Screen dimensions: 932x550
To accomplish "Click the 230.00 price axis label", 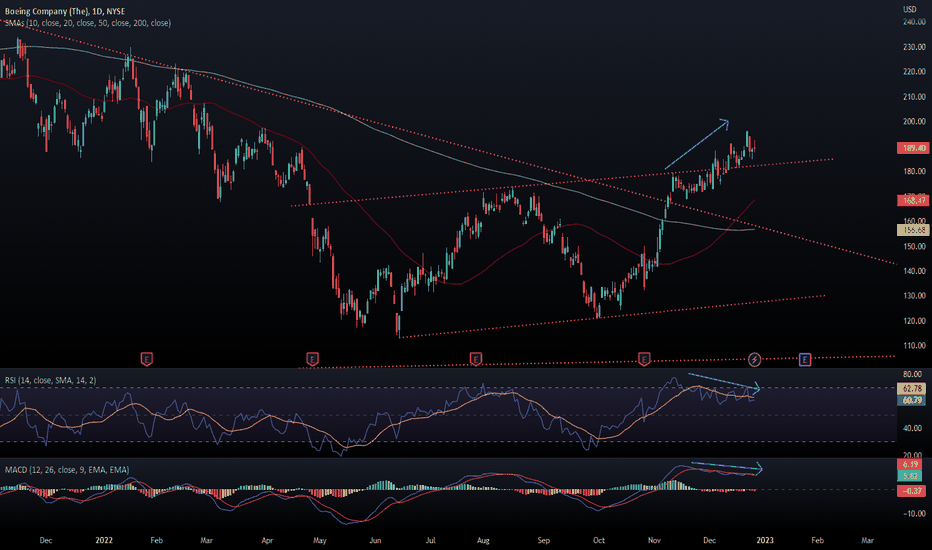I will click(x=914, y=47).
